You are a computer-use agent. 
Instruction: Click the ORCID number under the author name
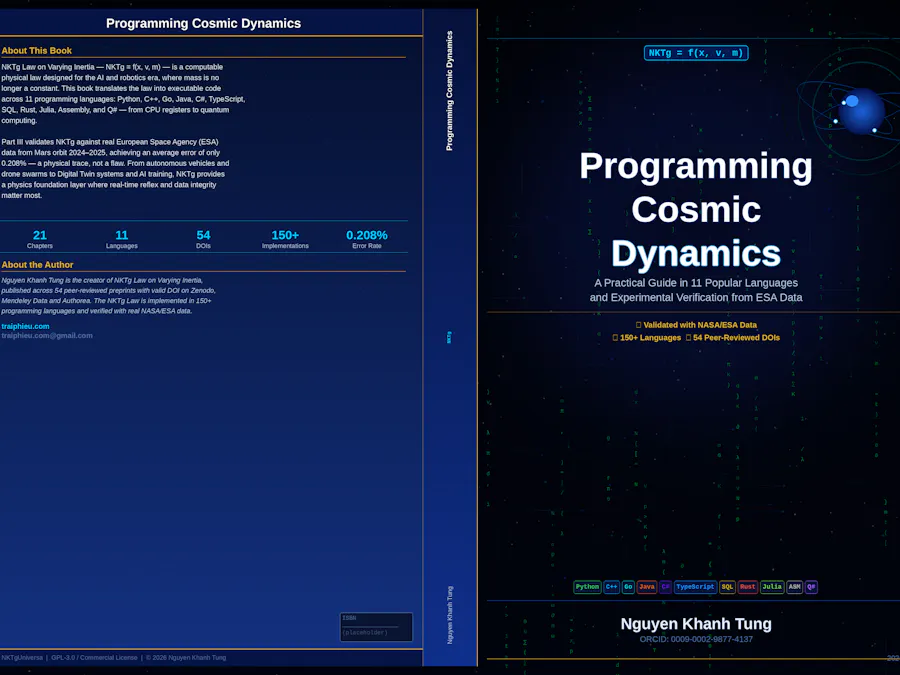(696, 637)
